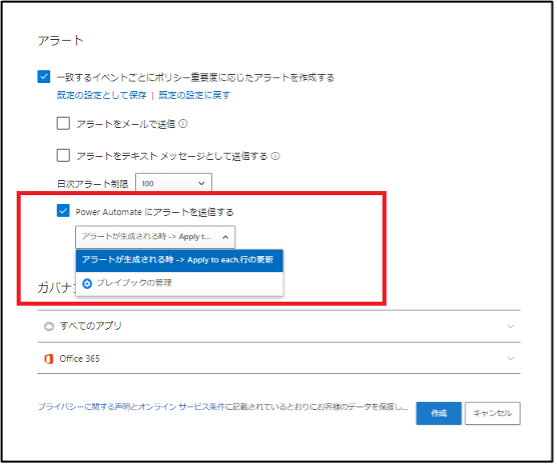Click 既定の設定として保存 link
Viewport: 557px width, 464px height.
pyautogui.click(x=102, y=95)
